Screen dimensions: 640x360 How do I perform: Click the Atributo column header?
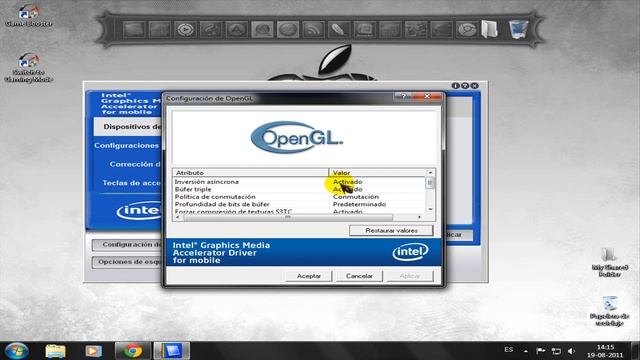(x=251, y=173)
